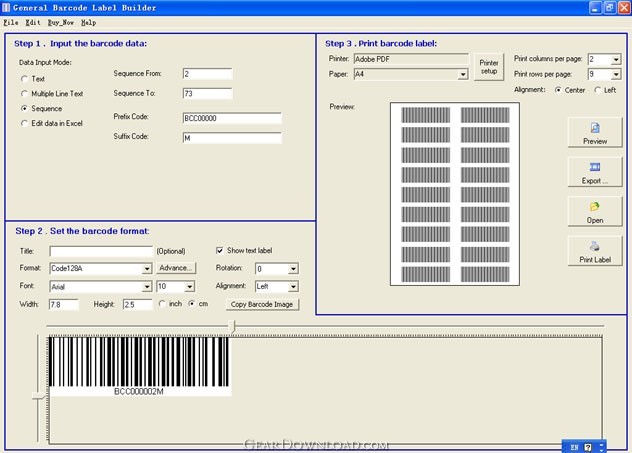
Task: Click the help question mark icon in language bar
Action: pos(588,447)
